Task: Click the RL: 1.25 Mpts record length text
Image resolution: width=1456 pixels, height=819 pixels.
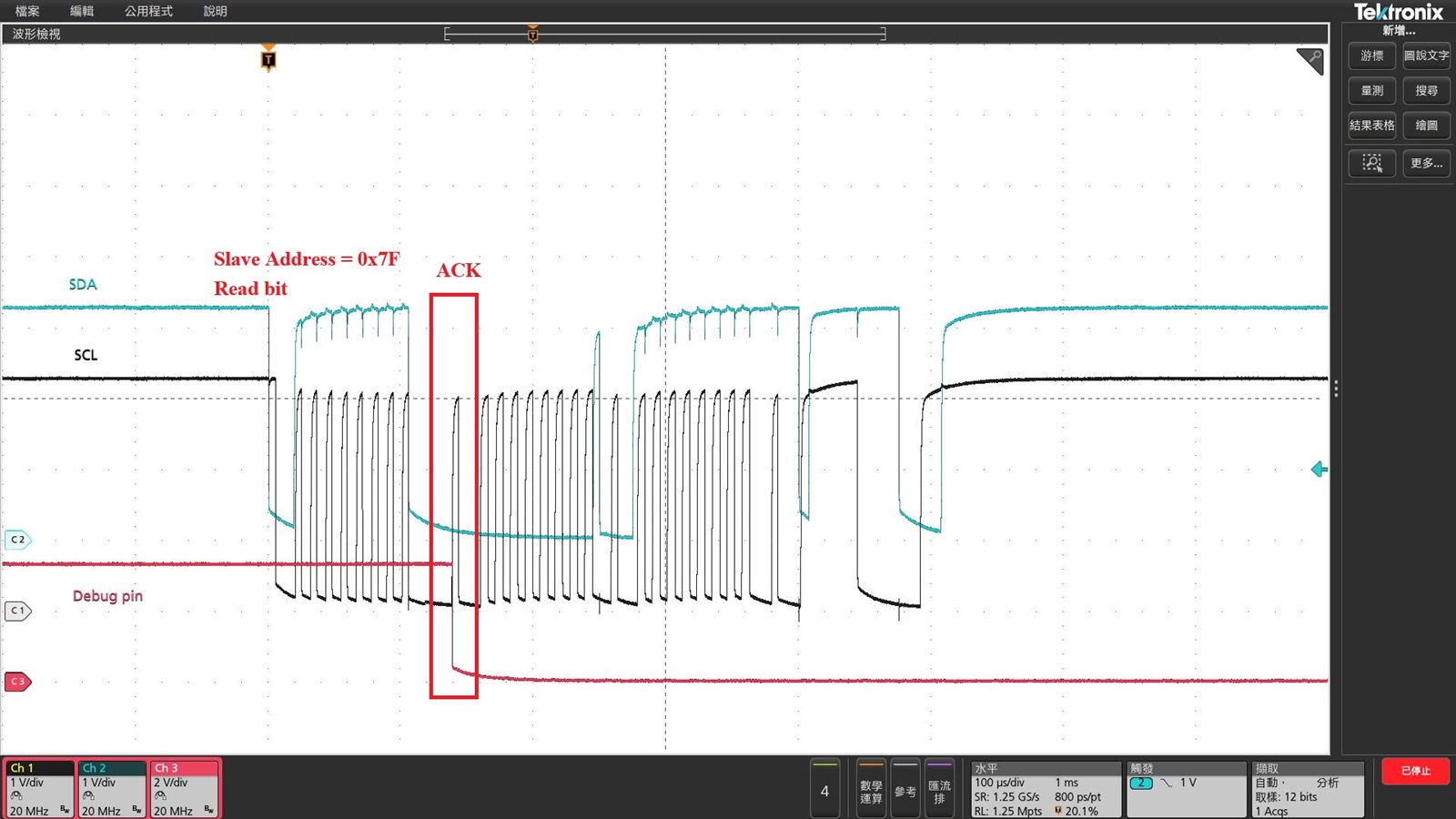Action: pos(1008,811)
